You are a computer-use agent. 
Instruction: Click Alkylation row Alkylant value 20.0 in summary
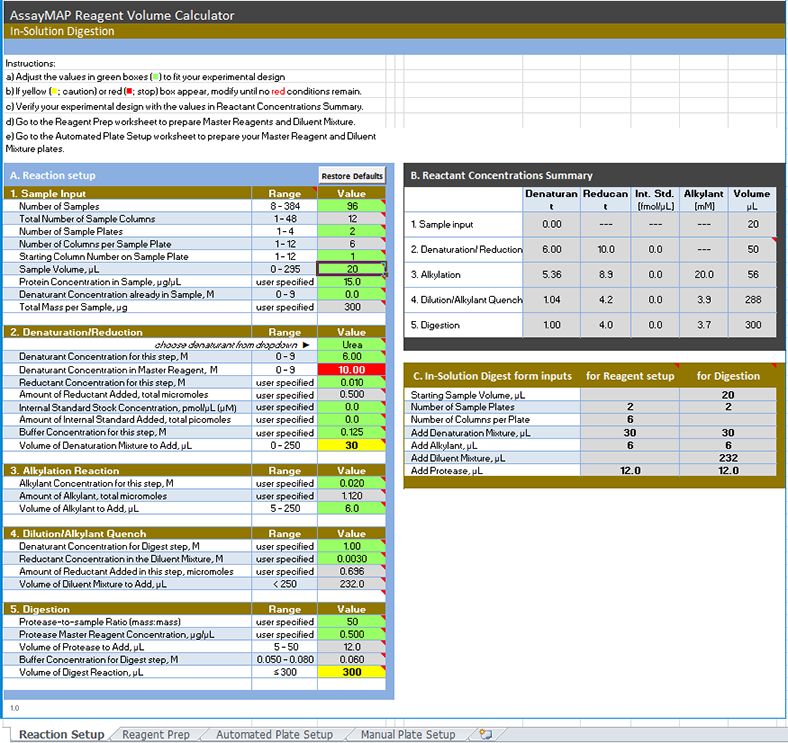click(x=704, y=274)
